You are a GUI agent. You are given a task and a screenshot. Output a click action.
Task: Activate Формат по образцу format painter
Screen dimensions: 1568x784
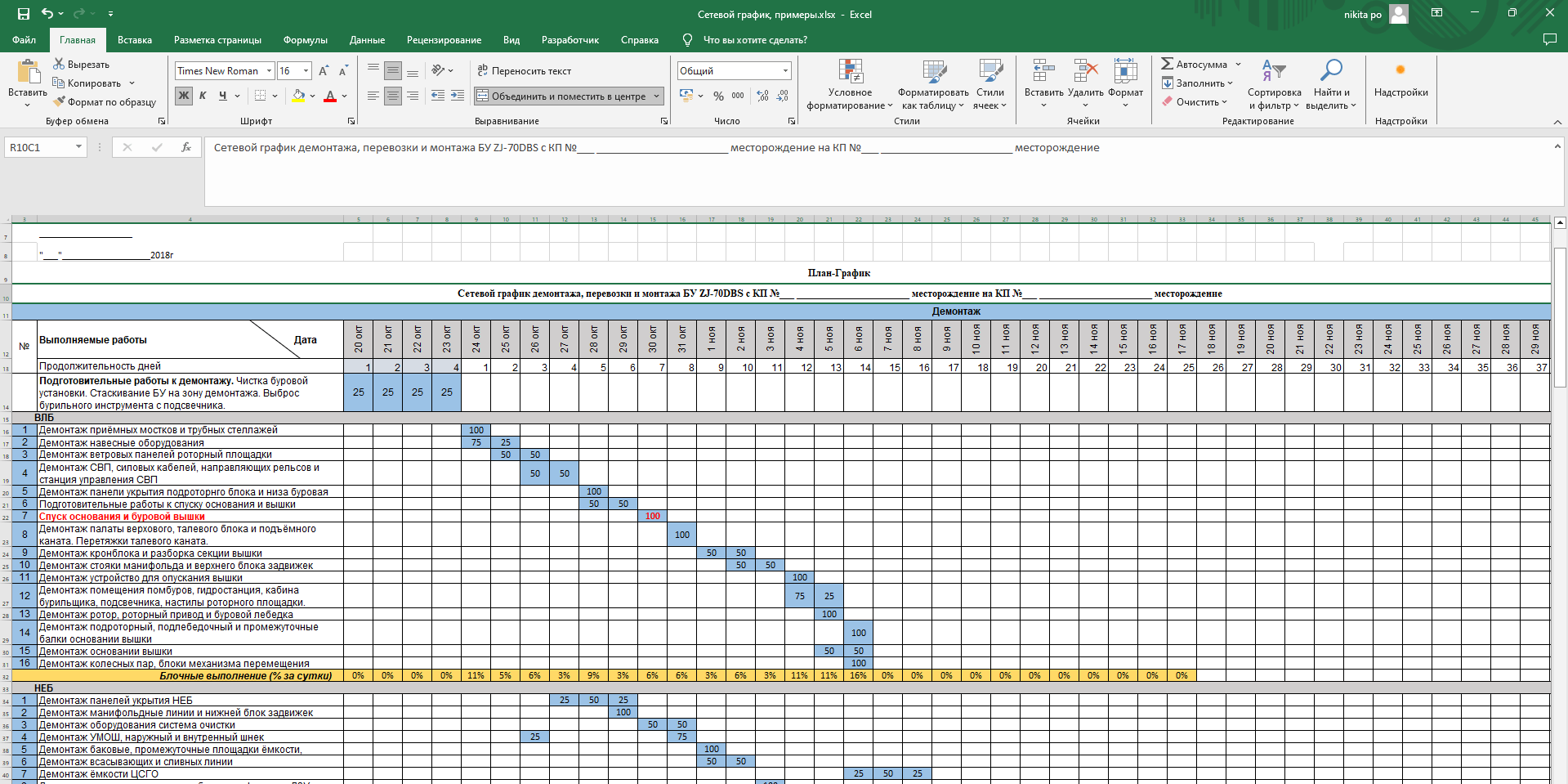point(105,102)
